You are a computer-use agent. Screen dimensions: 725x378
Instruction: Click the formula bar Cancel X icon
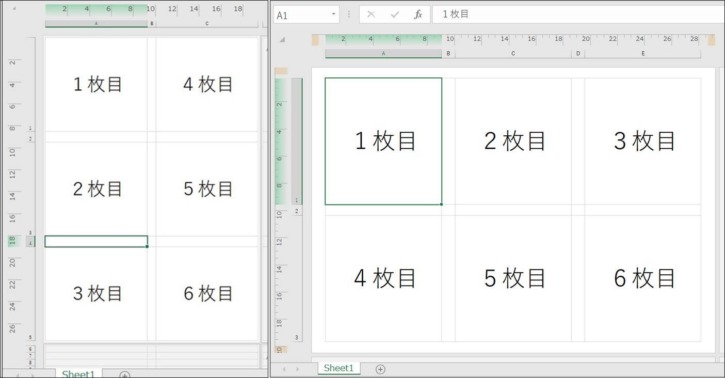(x=371, y=14)
